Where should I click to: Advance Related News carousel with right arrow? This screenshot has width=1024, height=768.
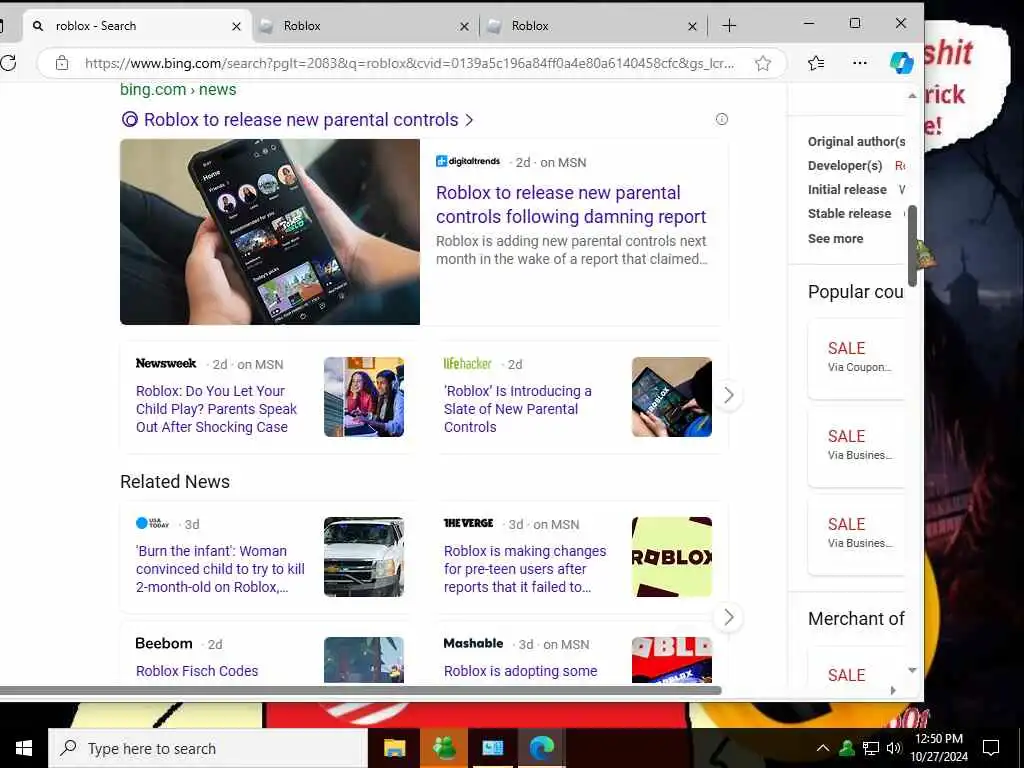click(729, 617)
